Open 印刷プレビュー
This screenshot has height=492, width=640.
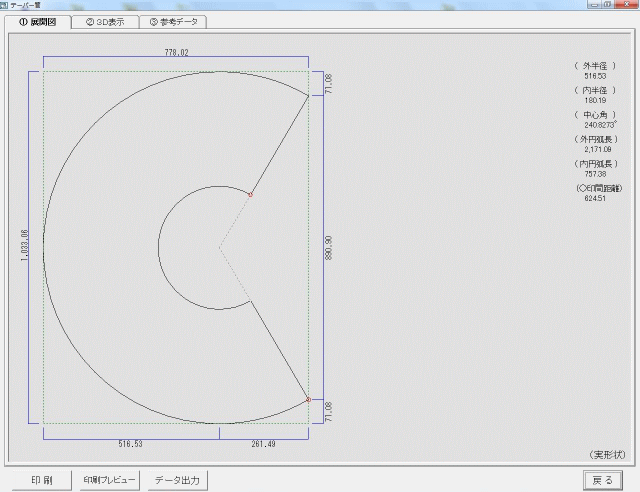[x=109, y=480]
